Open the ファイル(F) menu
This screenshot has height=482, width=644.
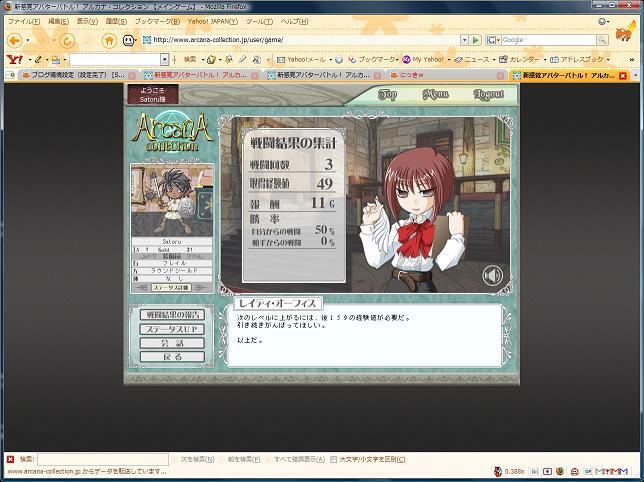(x=24, y=21)
